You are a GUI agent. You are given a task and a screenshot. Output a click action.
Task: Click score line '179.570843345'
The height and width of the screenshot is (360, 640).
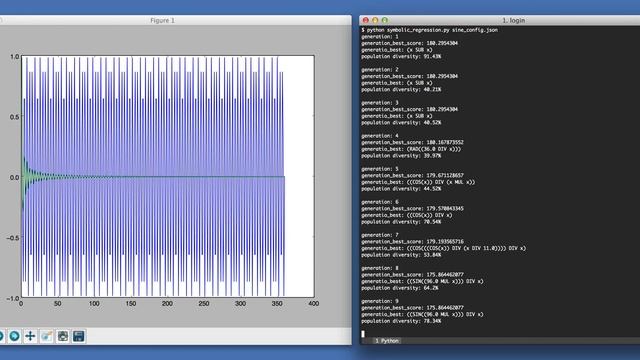(412, 208)
